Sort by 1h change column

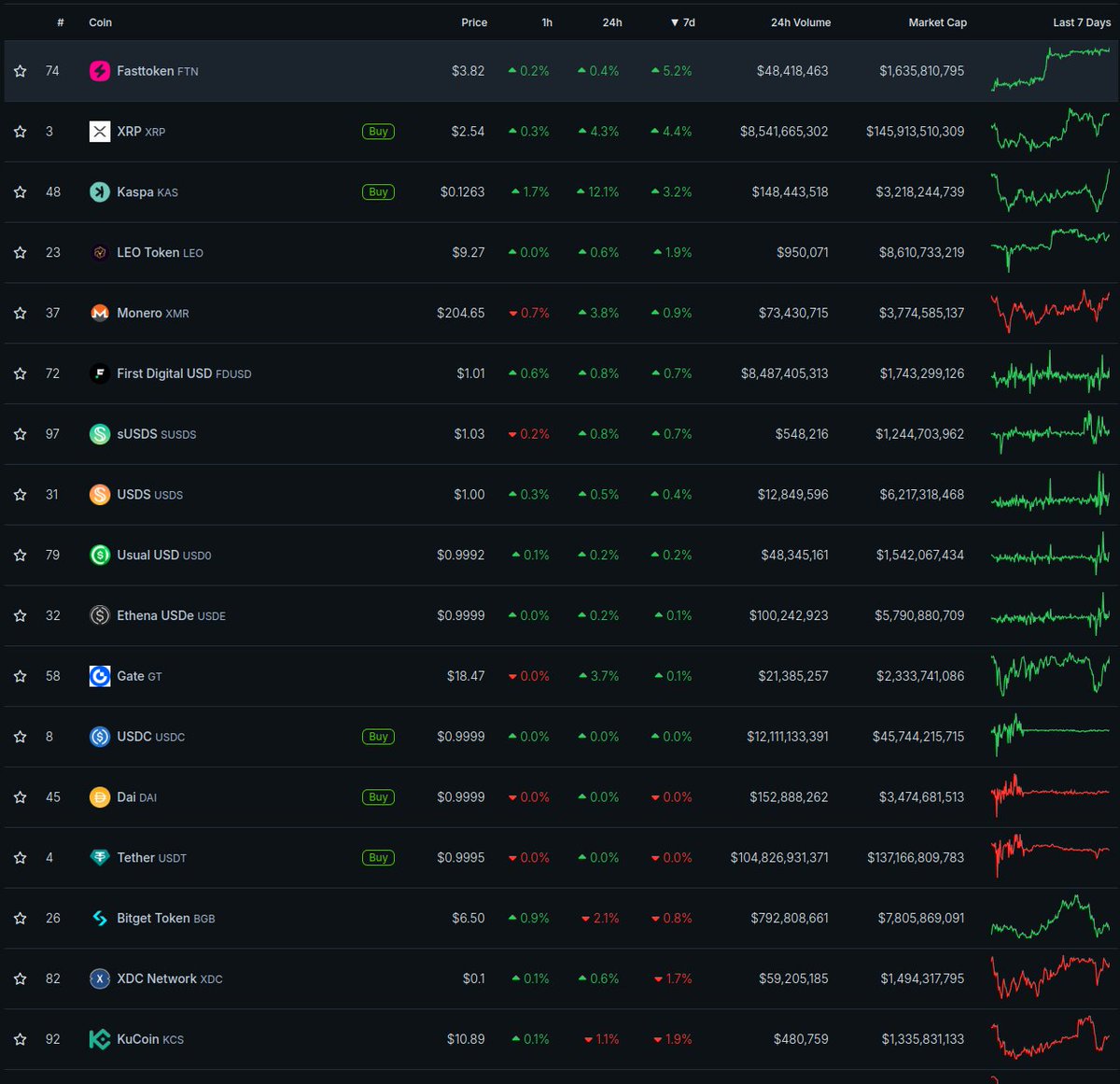(547, 22)
